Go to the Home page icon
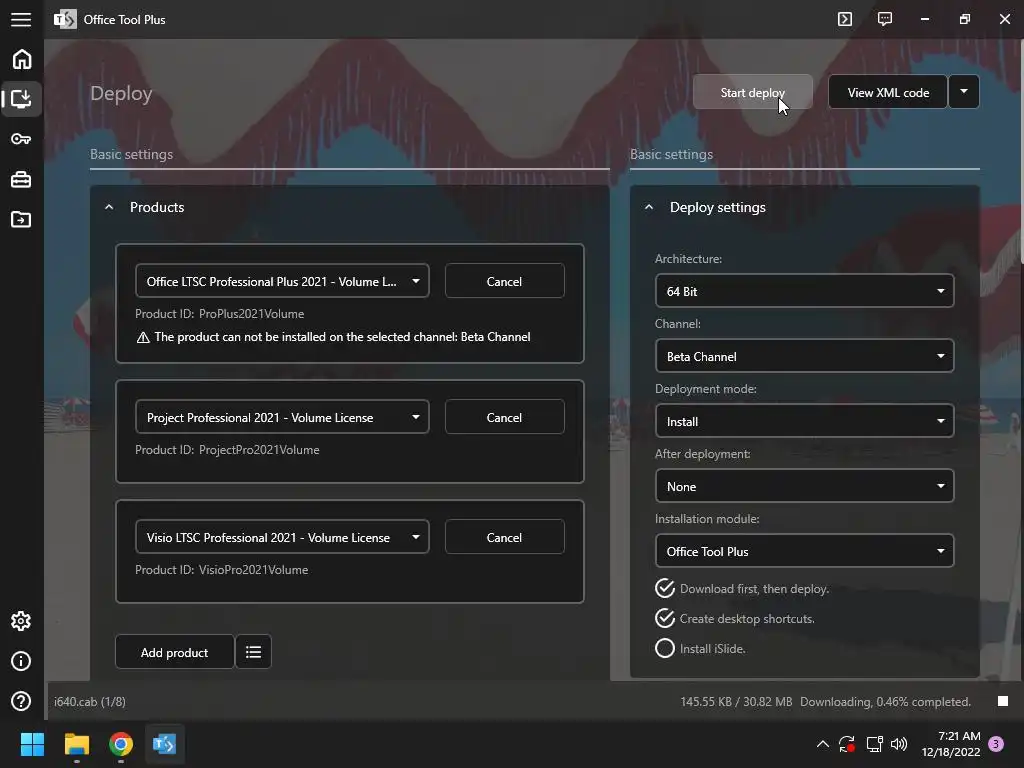The width and height of the screenshot is (1024, 768). pos(22,59)
